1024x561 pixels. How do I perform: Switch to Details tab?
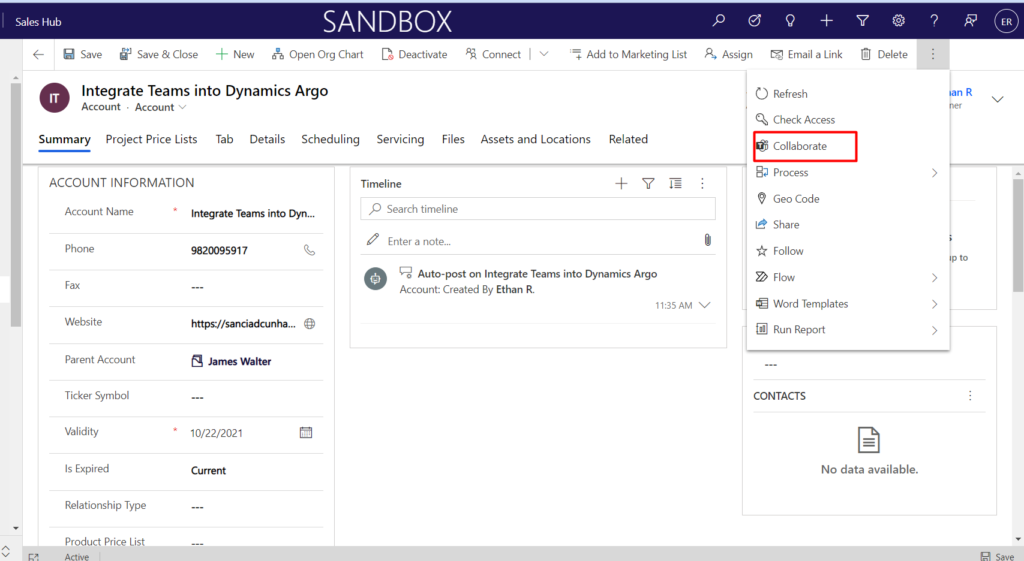267,139
